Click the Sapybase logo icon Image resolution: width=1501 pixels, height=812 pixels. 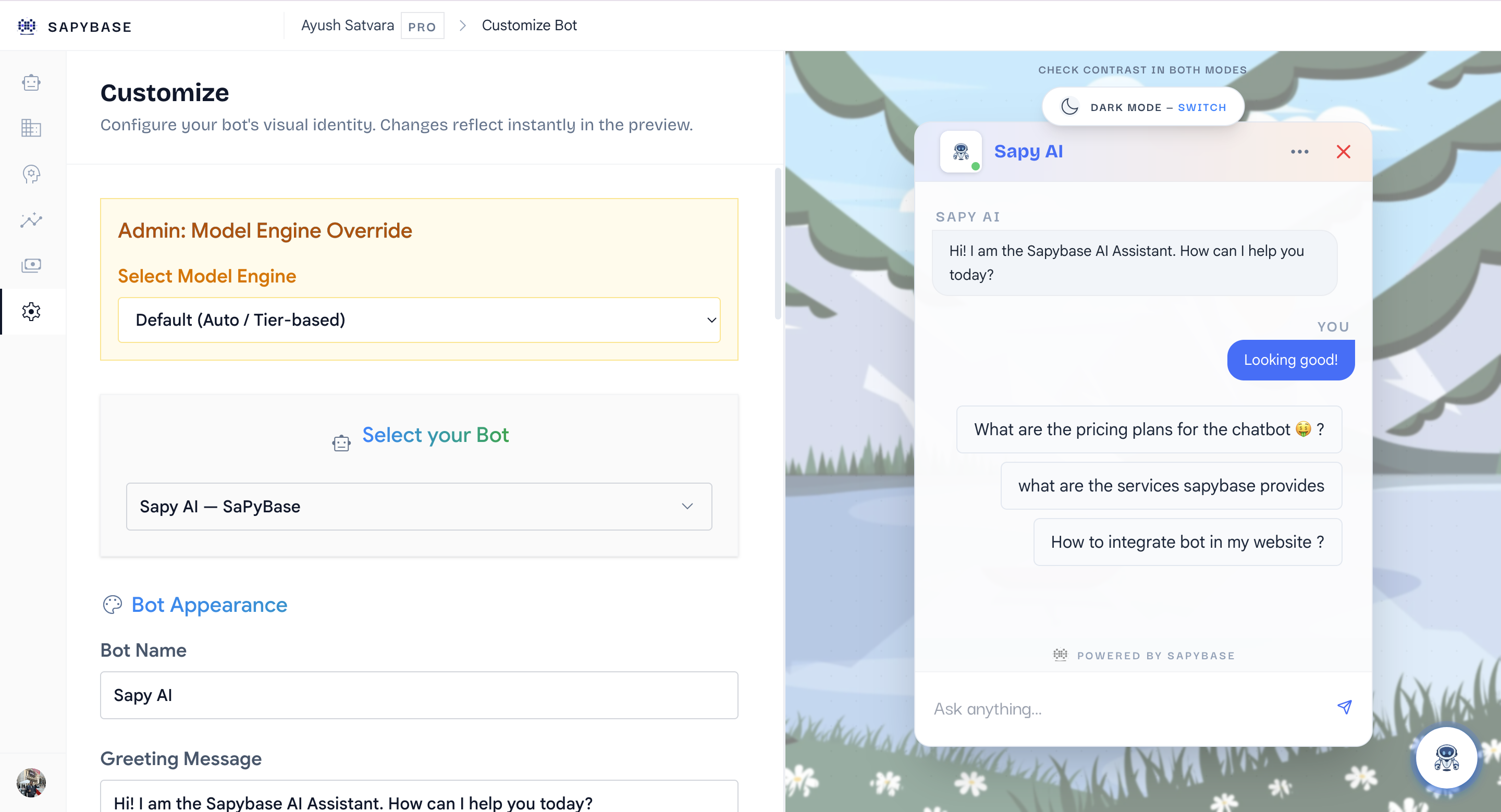point(27,26)
